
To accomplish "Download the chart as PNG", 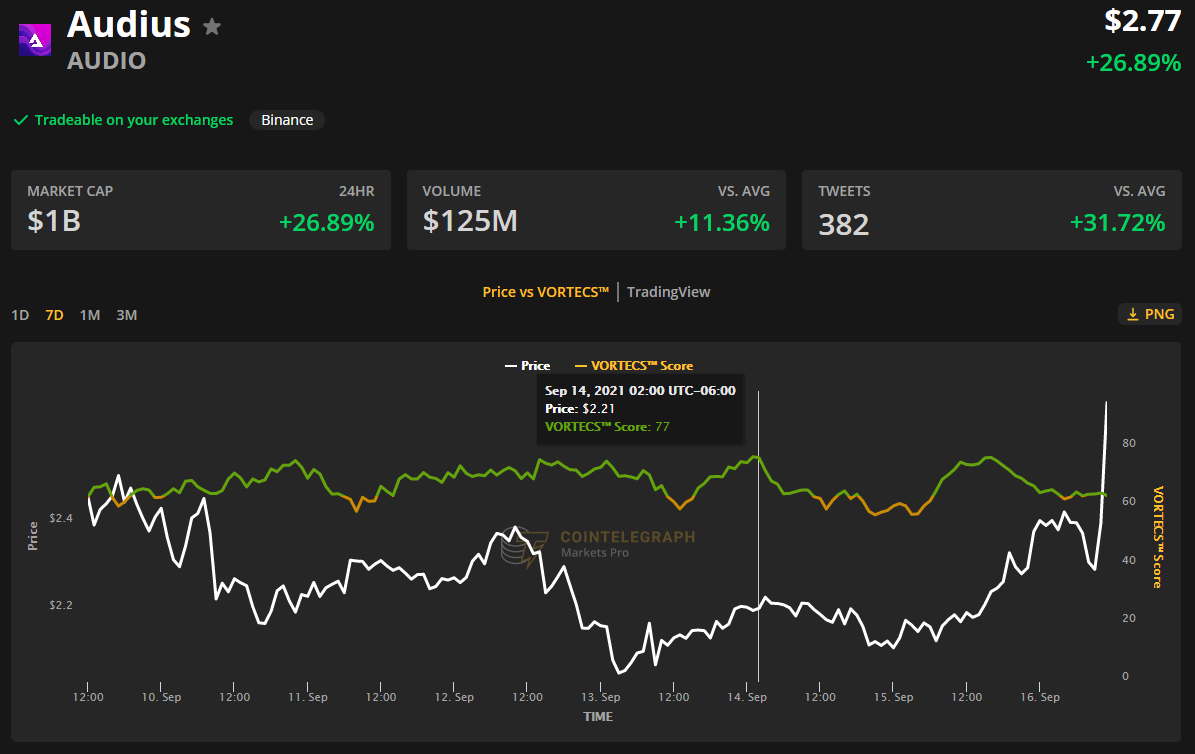I will 1149,314.
